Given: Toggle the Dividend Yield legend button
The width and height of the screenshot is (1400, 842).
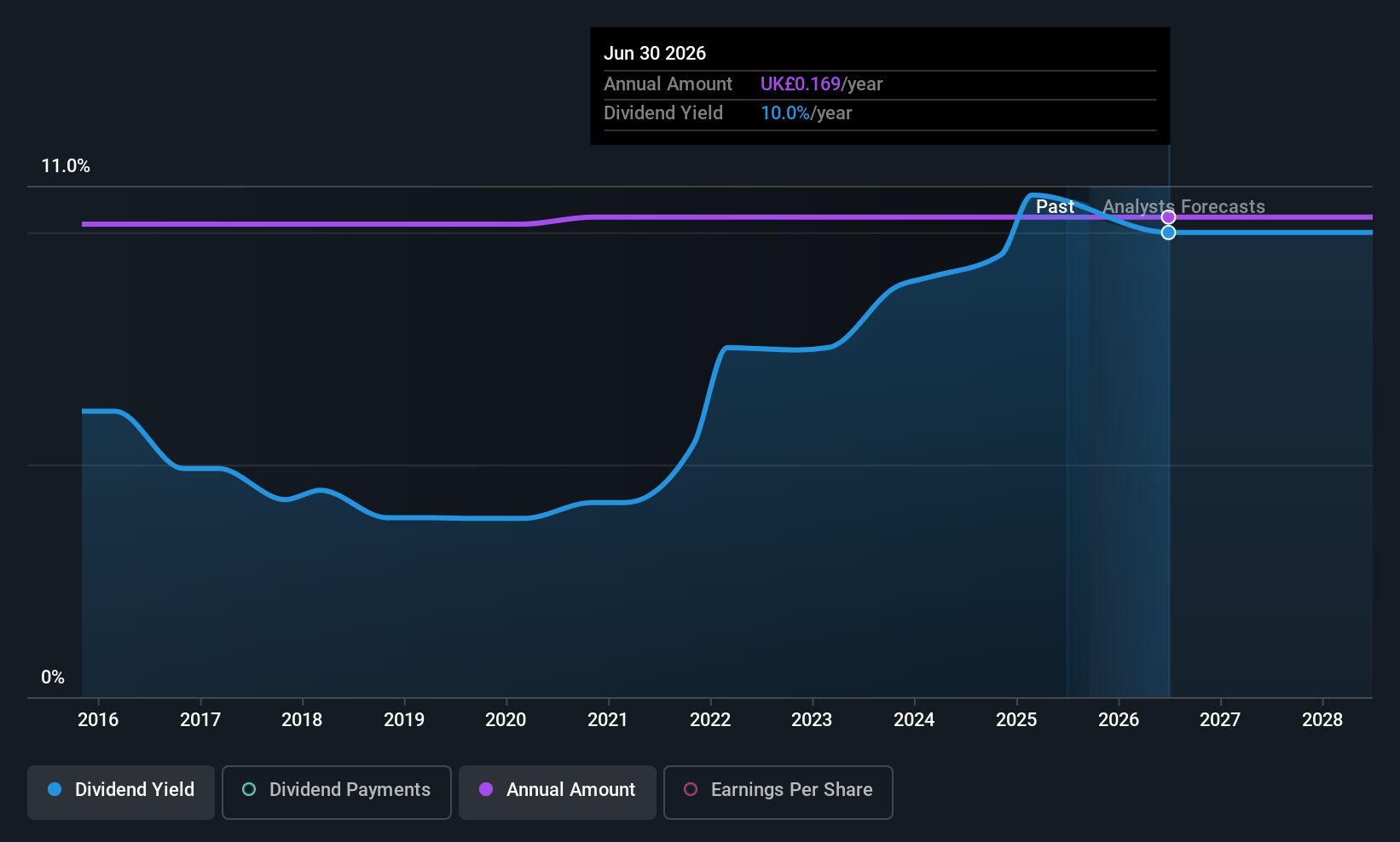Looking at the screenshot, I should coord(121,793).
